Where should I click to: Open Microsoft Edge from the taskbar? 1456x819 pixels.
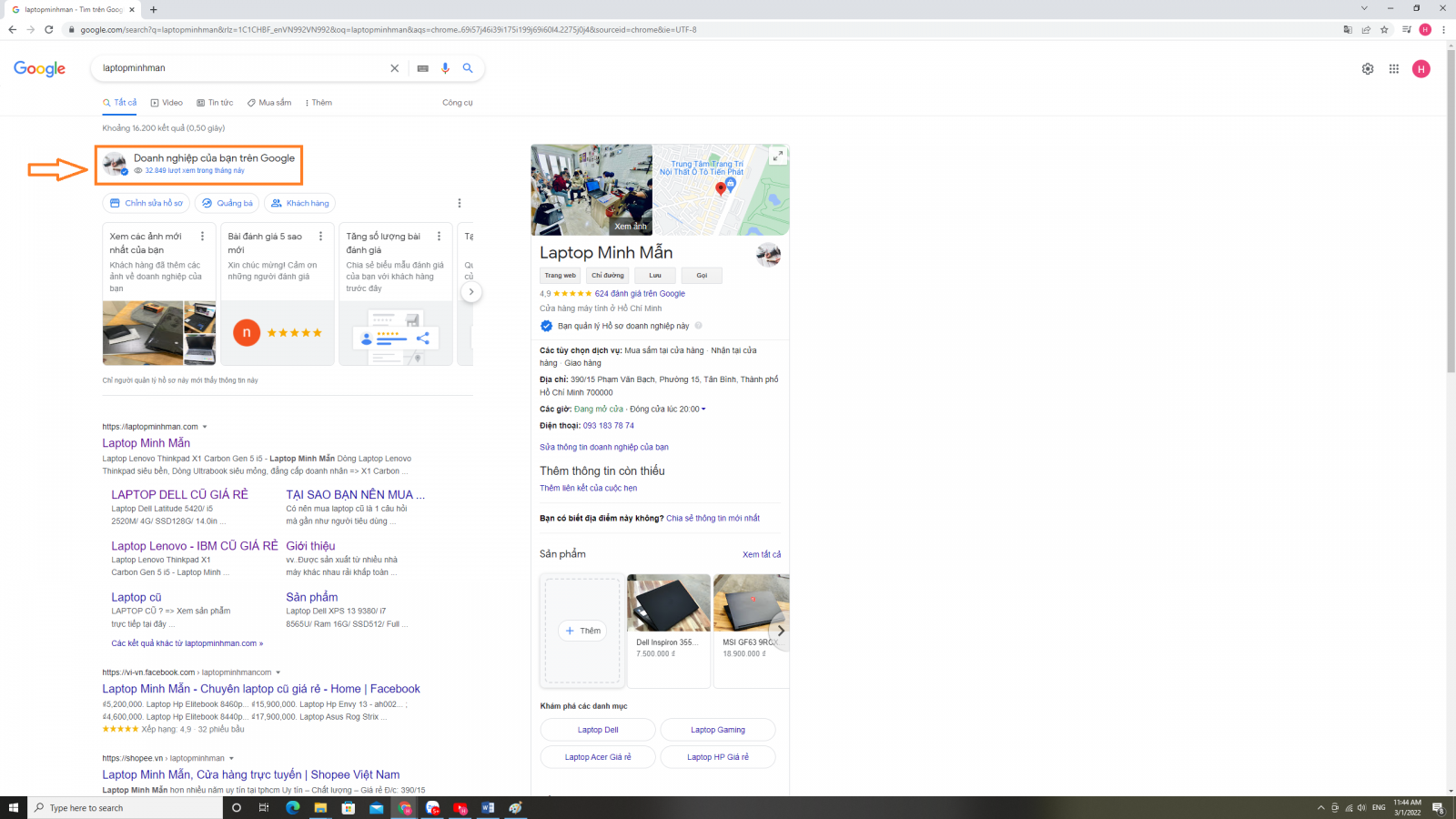[292, 808]
